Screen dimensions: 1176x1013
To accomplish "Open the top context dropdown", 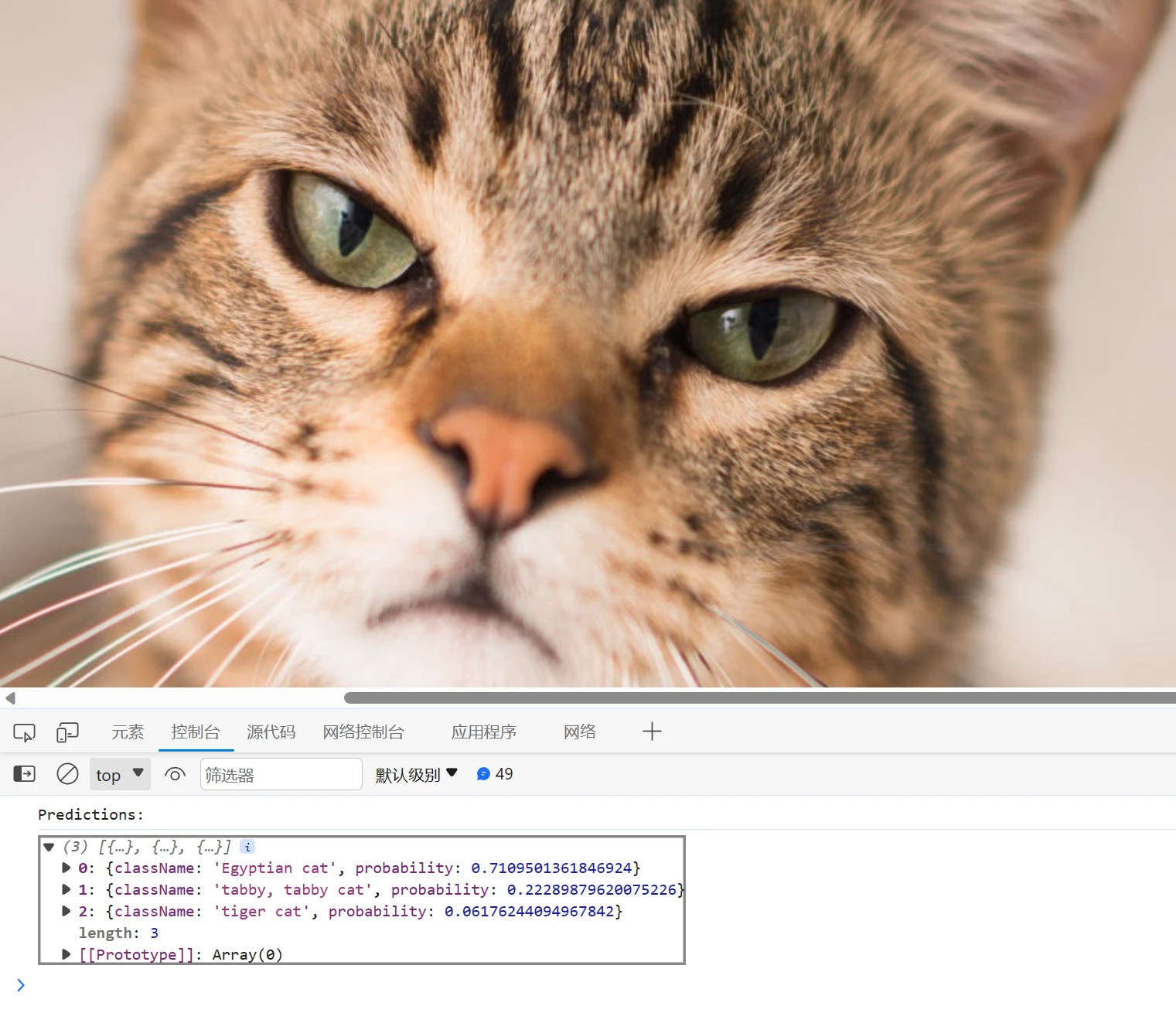I will (120, 774).
